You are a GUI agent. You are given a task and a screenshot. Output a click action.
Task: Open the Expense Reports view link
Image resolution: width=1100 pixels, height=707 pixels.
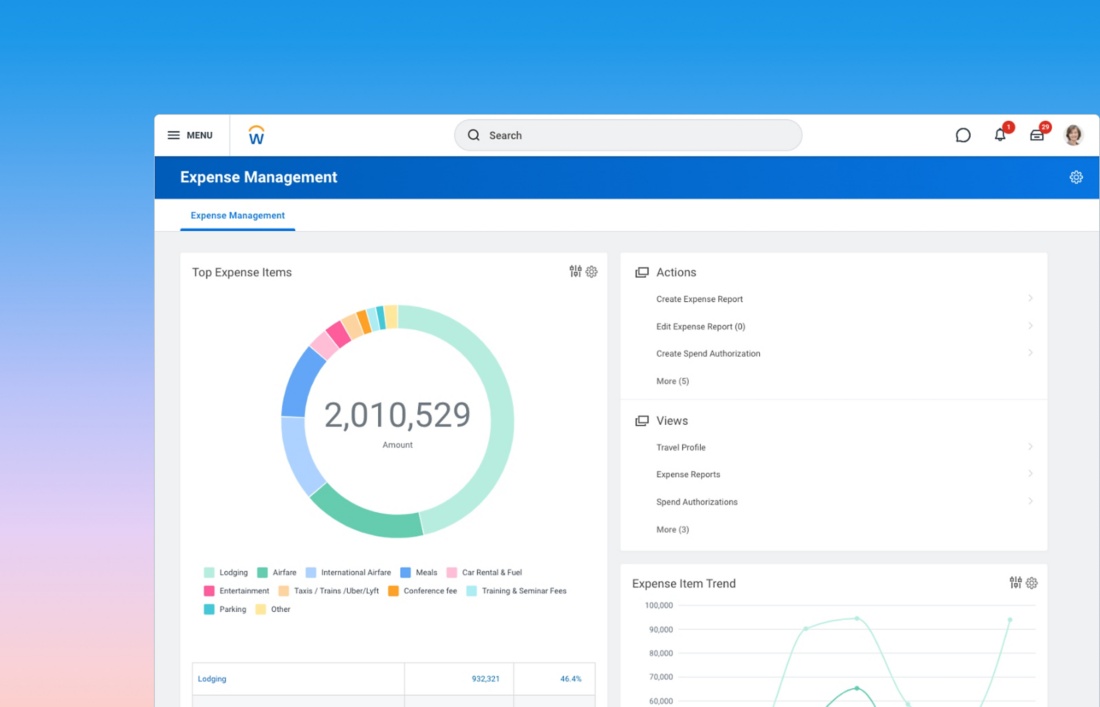coord(688,475)
